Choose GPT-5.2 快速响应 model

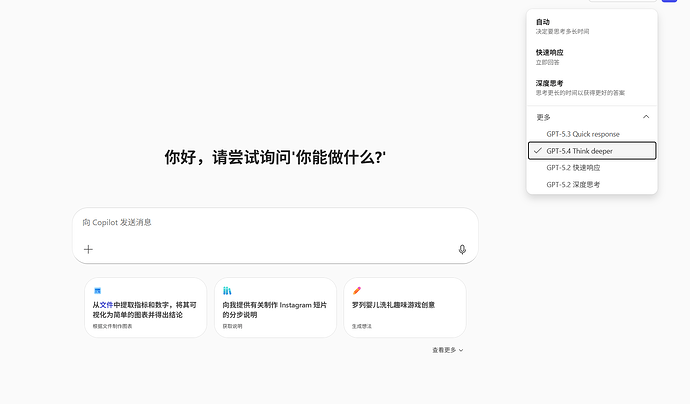[592, 168]
